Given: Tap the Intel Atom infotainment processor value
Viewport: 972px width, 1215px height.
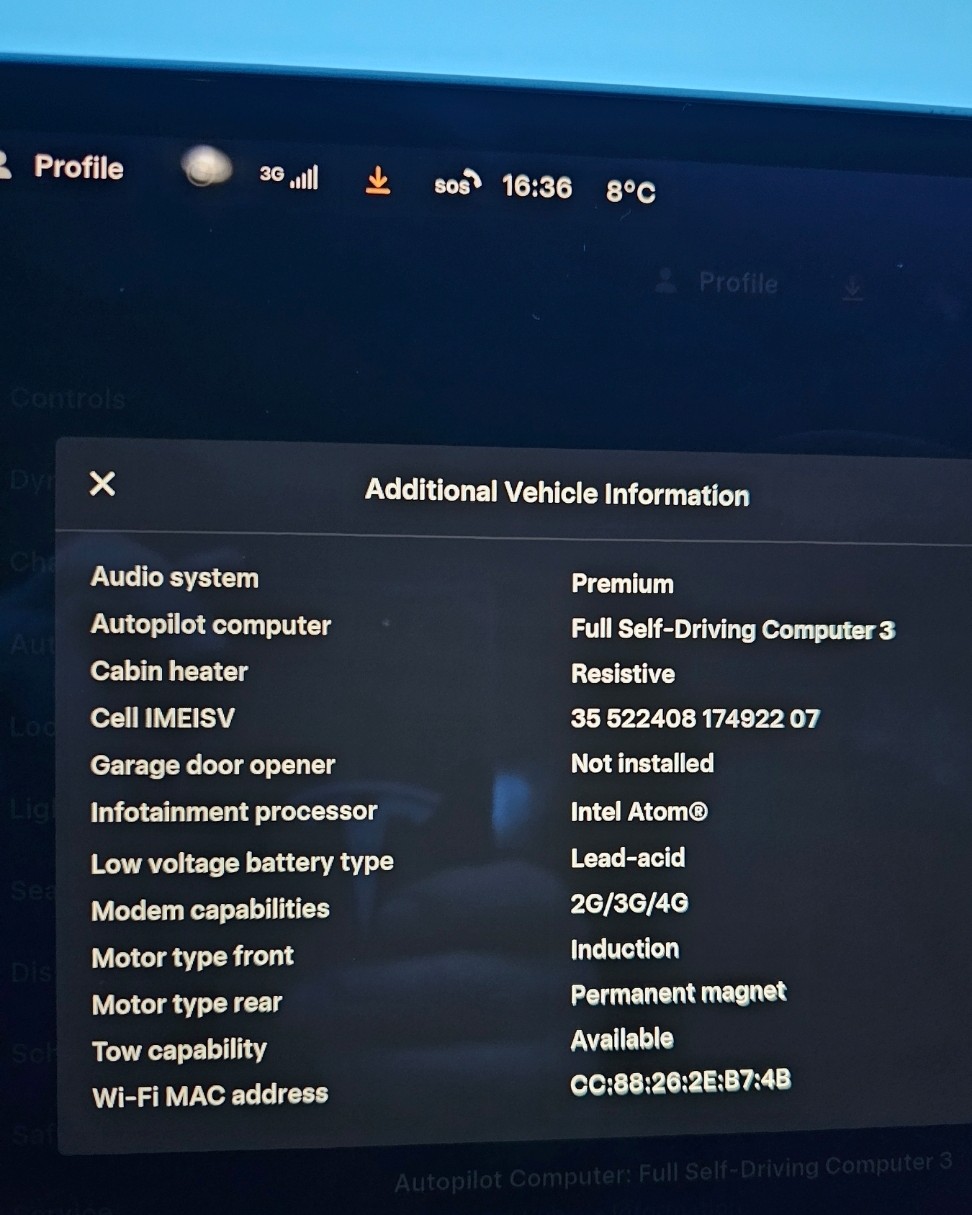Looking at the screenshot, I should (639, 811).
